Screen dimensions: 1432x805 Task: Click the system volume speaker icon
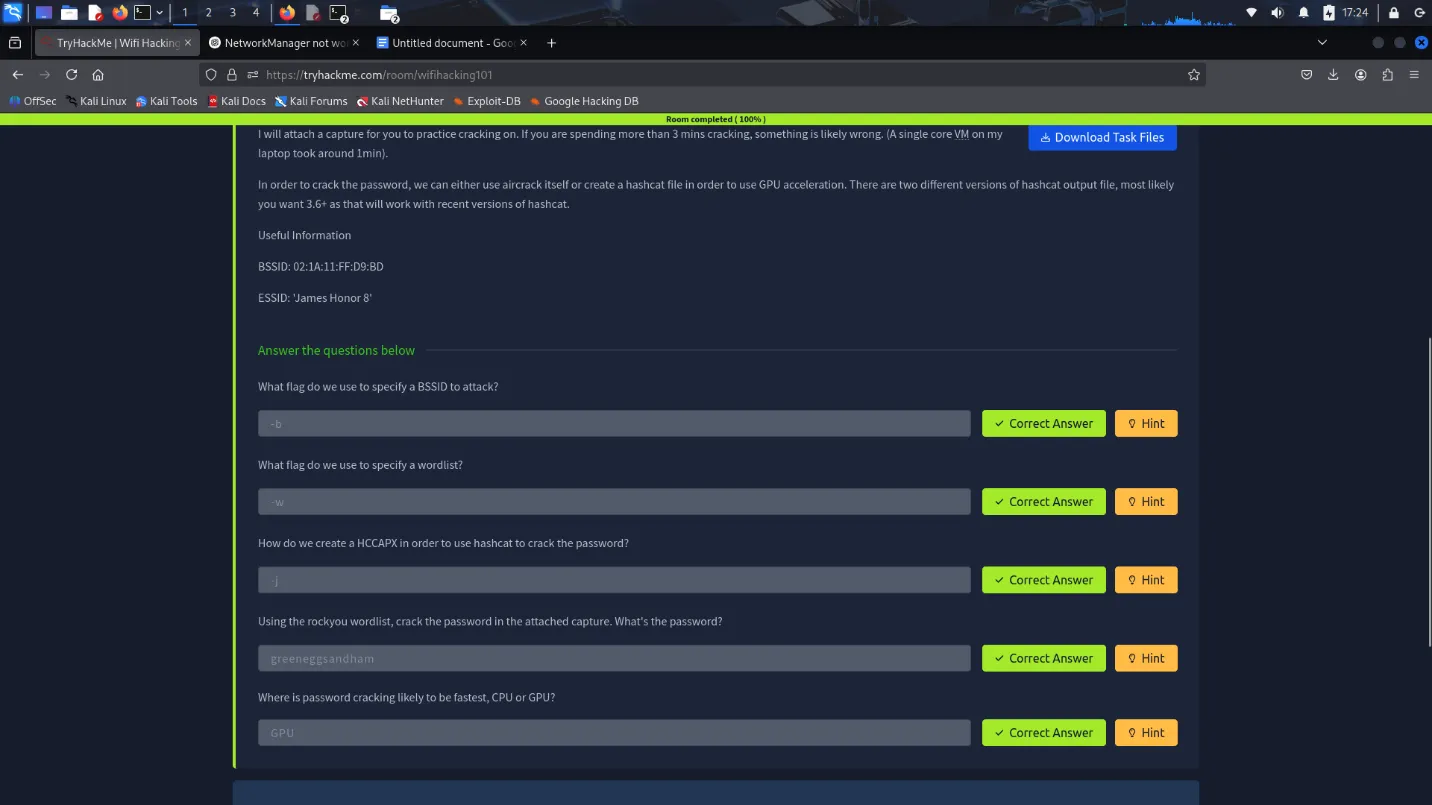[x=1277, y=13]
